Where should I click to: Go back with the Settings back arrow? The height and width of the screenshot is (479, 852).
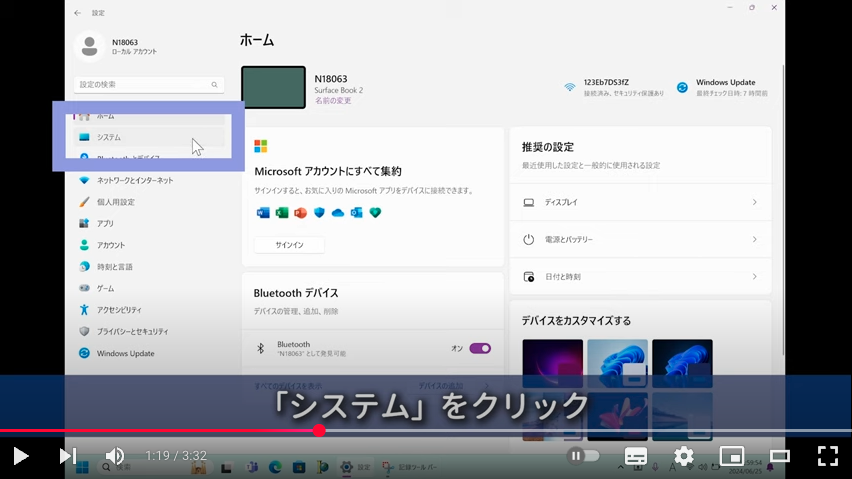78,13
